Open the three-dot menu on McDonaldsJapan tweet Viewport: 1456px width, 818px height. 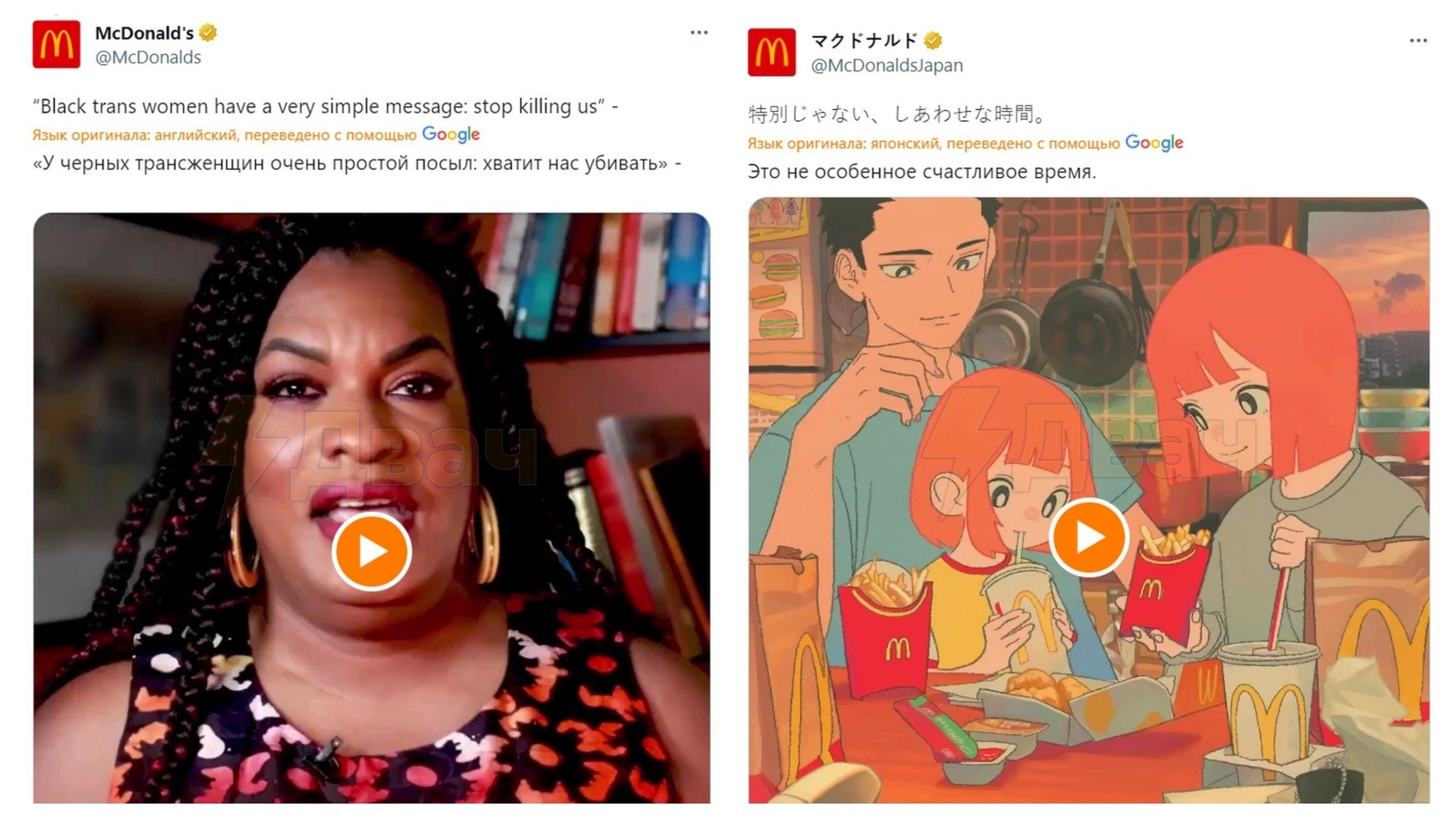[x=1418, y=41]
